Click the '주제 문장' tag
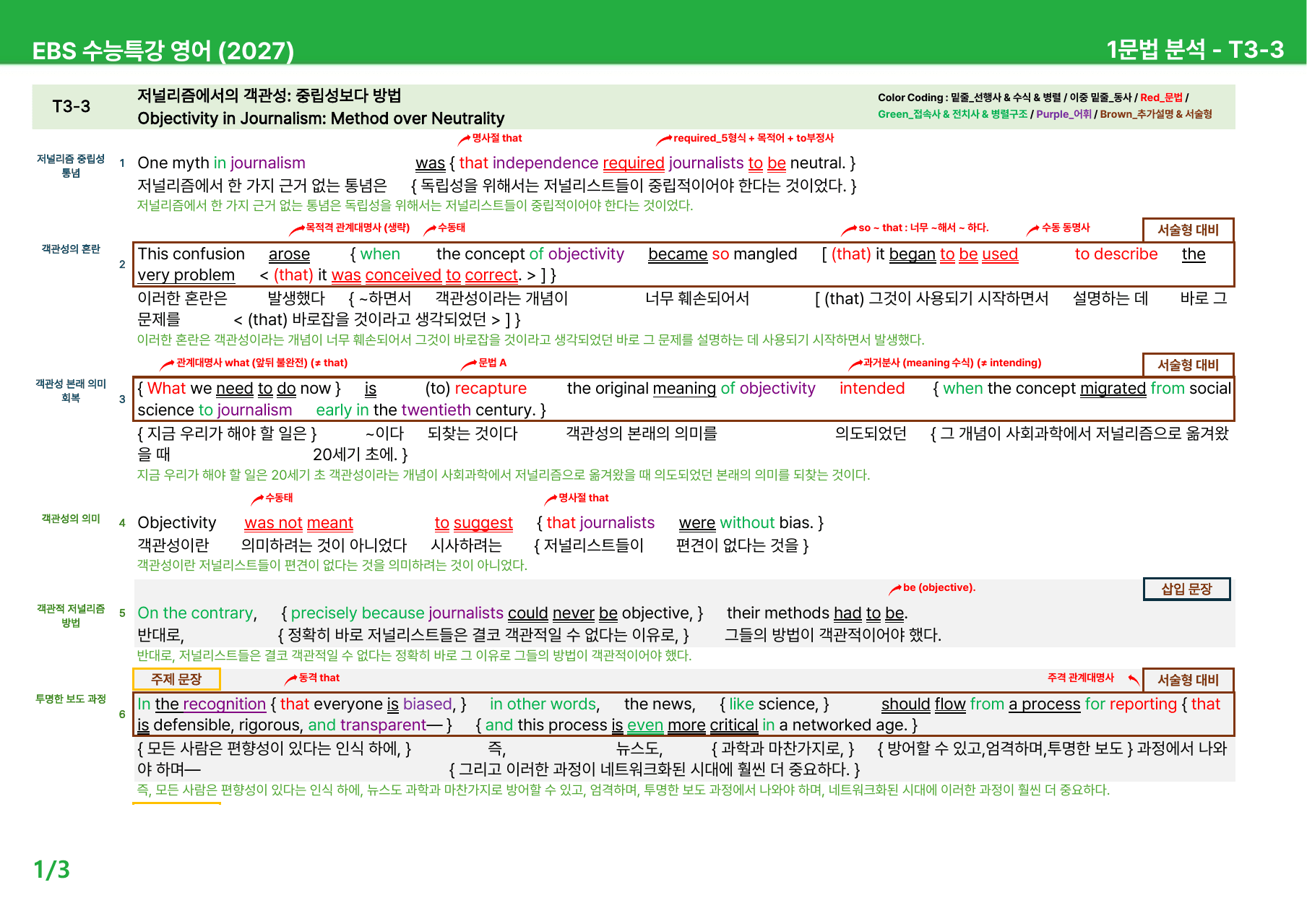Screen dimensions: 1307x924 (176, 679)
